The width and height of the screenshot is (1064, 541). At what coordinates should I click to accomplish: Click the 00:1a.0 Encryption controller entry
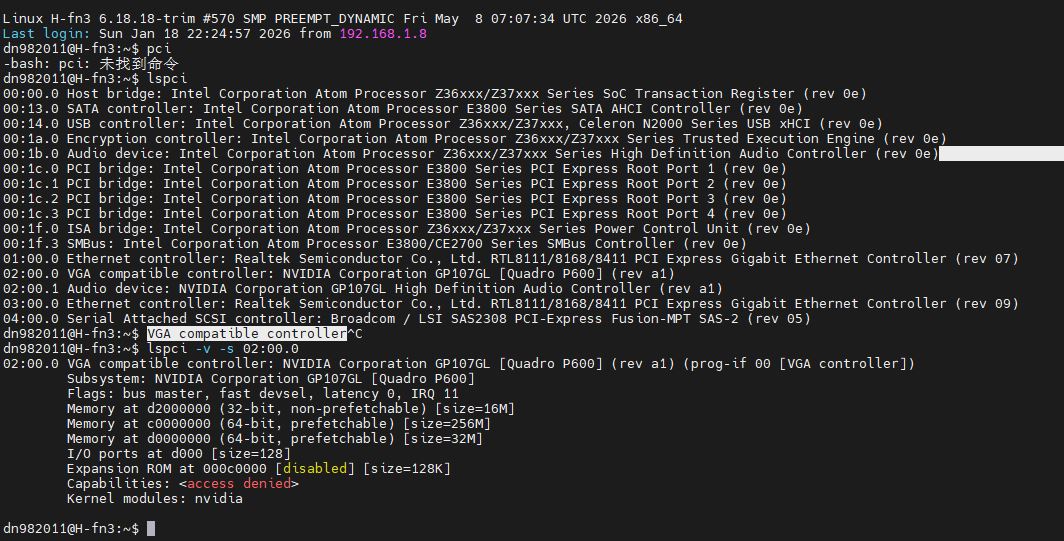[x=474, y=138]
